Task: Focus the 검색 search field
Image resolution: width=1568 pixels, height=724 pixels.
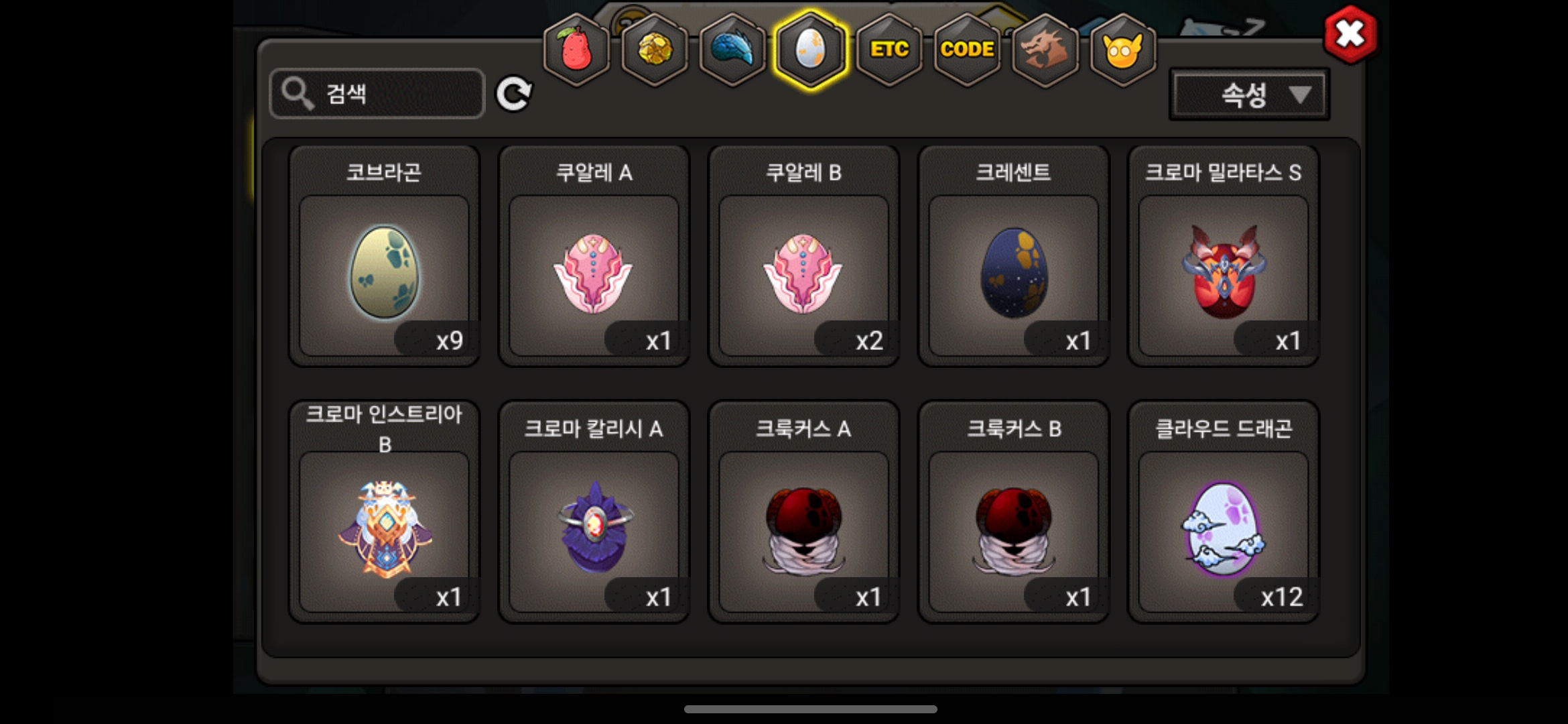Action: (377, 93)
